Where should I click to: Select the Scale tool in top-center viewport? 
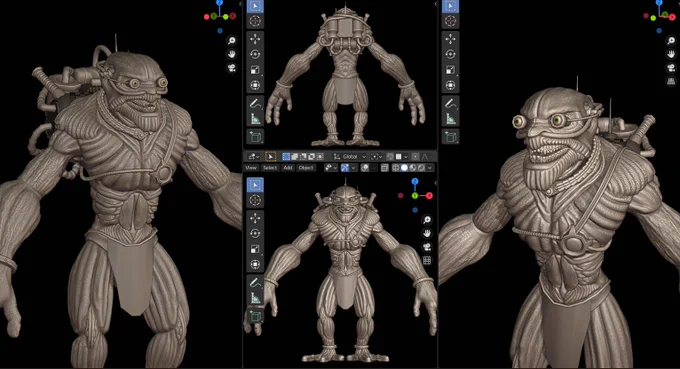255,70
